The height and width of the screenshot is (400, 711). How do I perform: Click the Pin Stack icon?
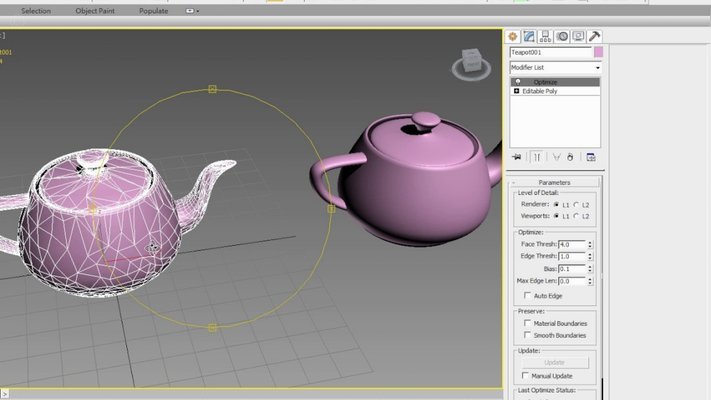517,157
